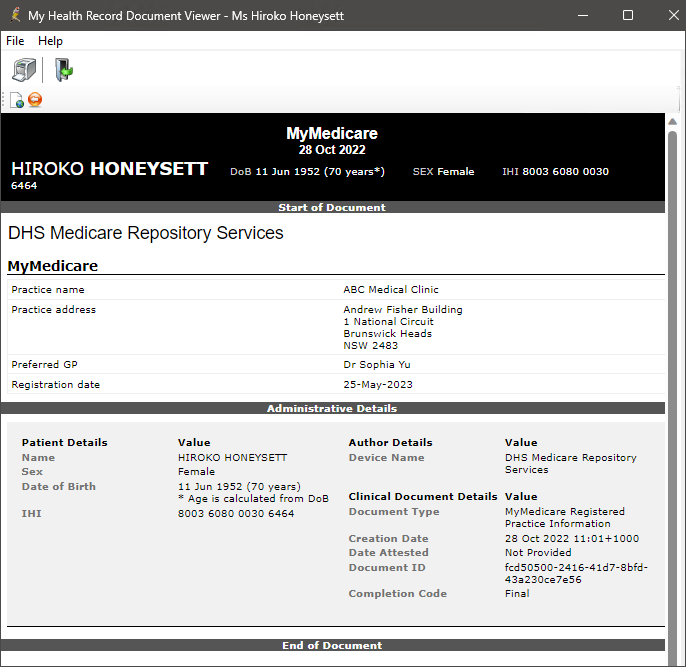This screenshot has height=667, width=686.
Task: Click the MyMedicare section heading
Action: [53, 266]
